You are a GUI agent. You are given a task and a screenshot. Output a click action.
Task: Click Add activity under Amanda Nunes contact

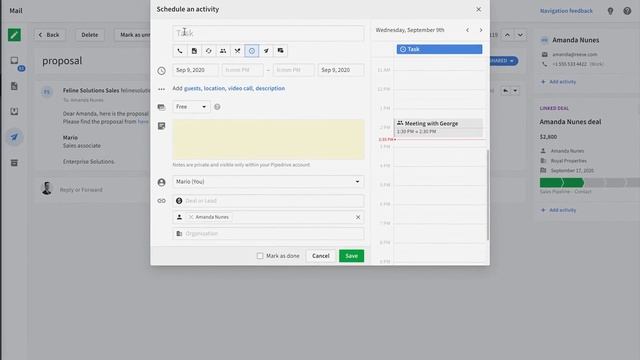558,82
